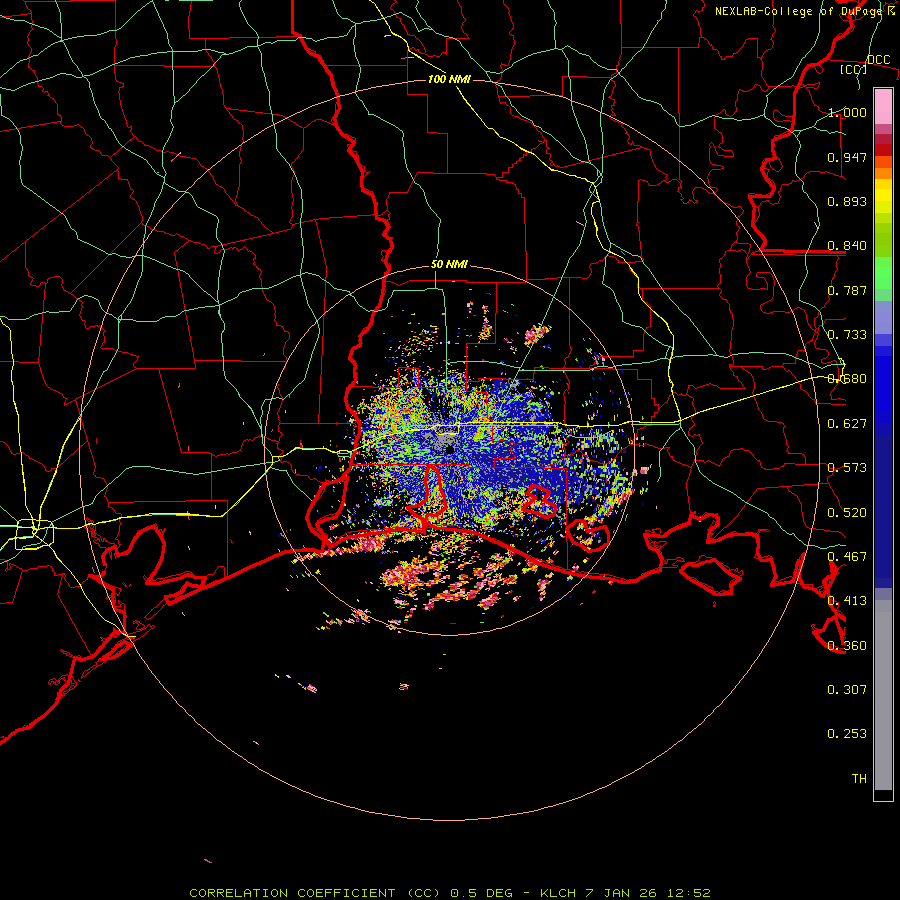Viewport: 900px width, 900px height.
Task: Click the 1.000 value on the color scale
Action: click(847, 112)
